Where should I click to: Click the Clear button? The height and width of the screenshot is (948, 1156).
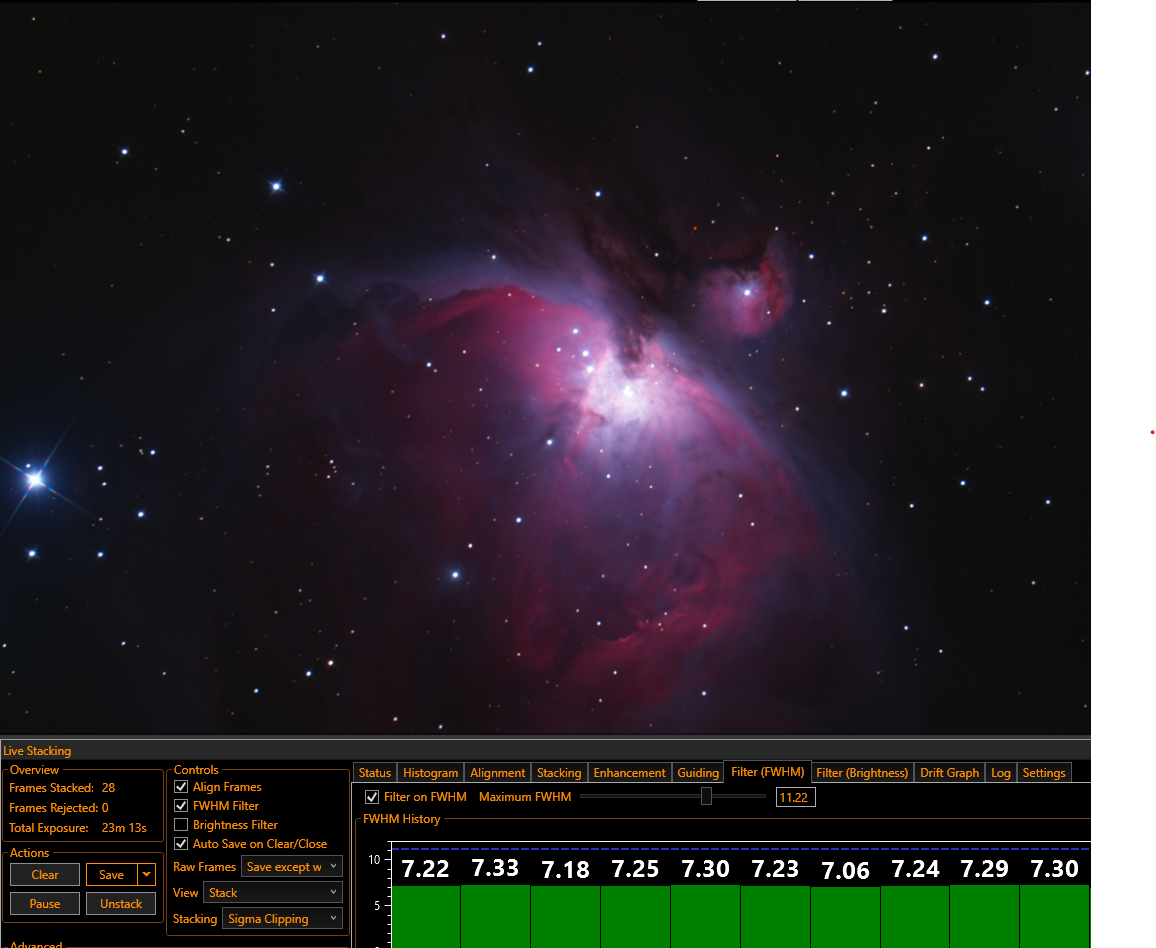[45, 874]
